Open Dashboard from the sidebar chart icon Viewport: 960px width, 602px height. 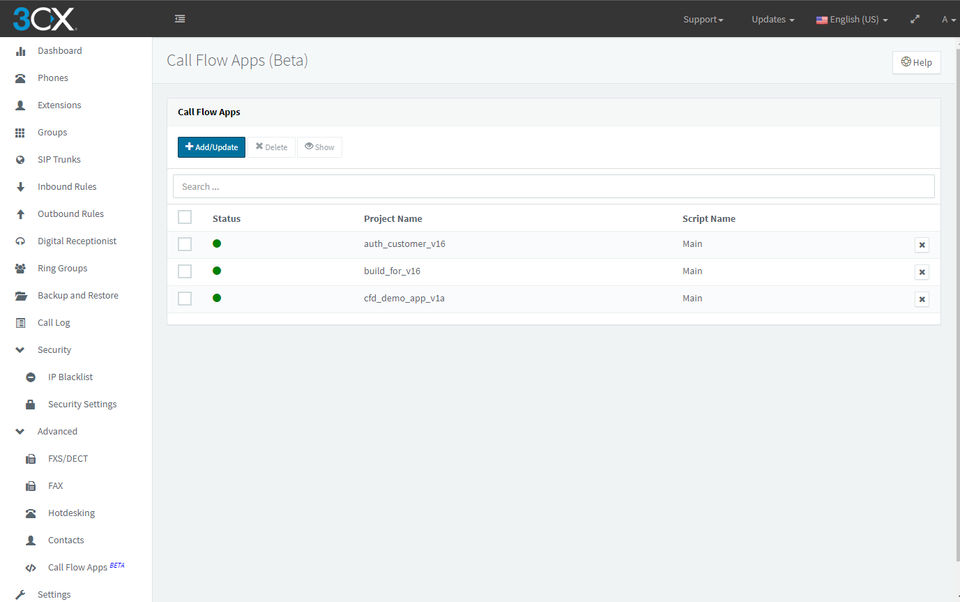(x=20, y=51)
